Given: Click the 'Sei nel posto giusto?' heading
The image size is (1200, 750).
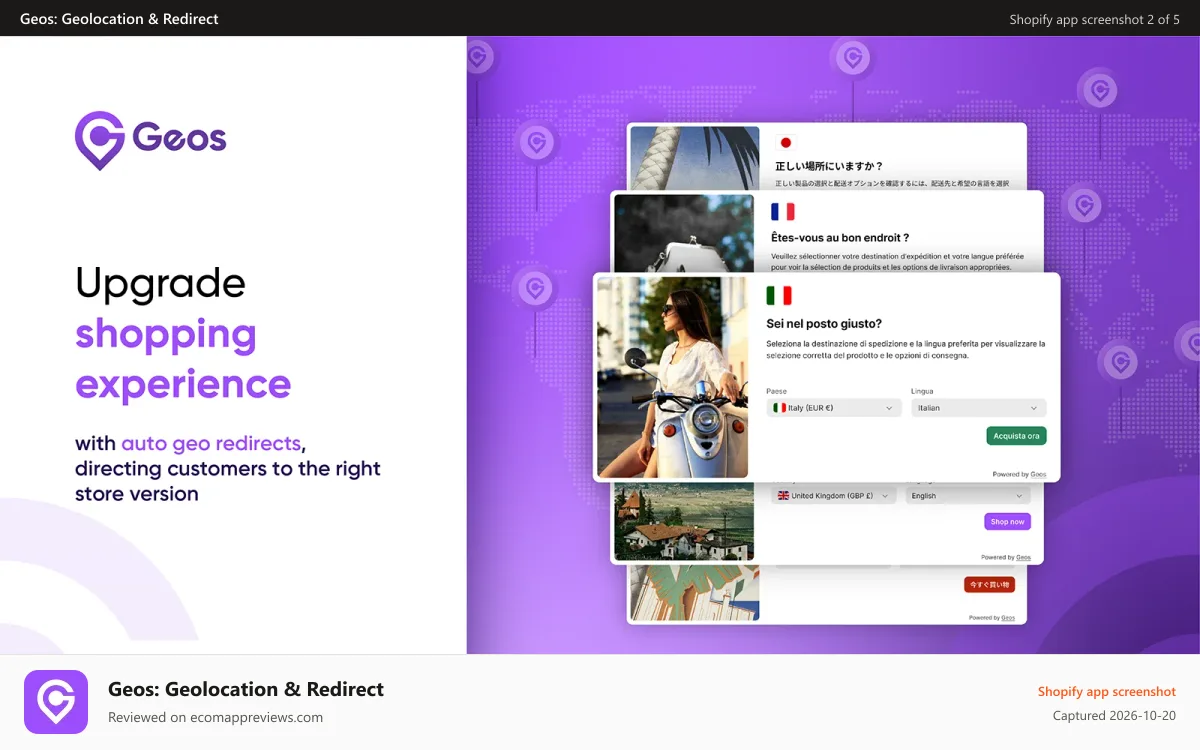Looking at the screenshot, I should (824, 324).
